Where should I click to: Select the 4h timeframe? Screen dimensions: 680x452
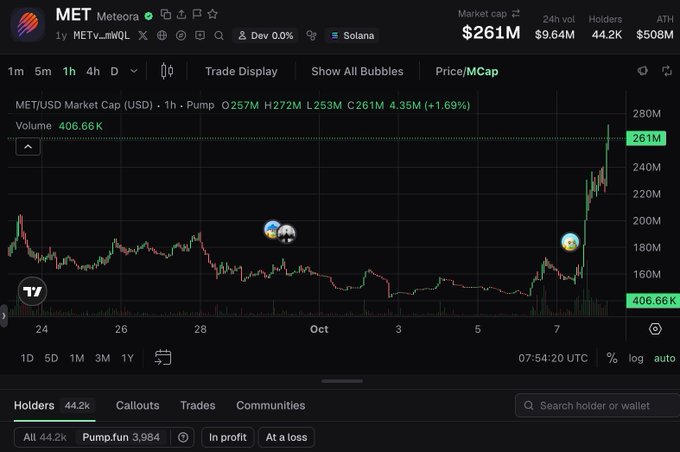[x=93, y=71]
